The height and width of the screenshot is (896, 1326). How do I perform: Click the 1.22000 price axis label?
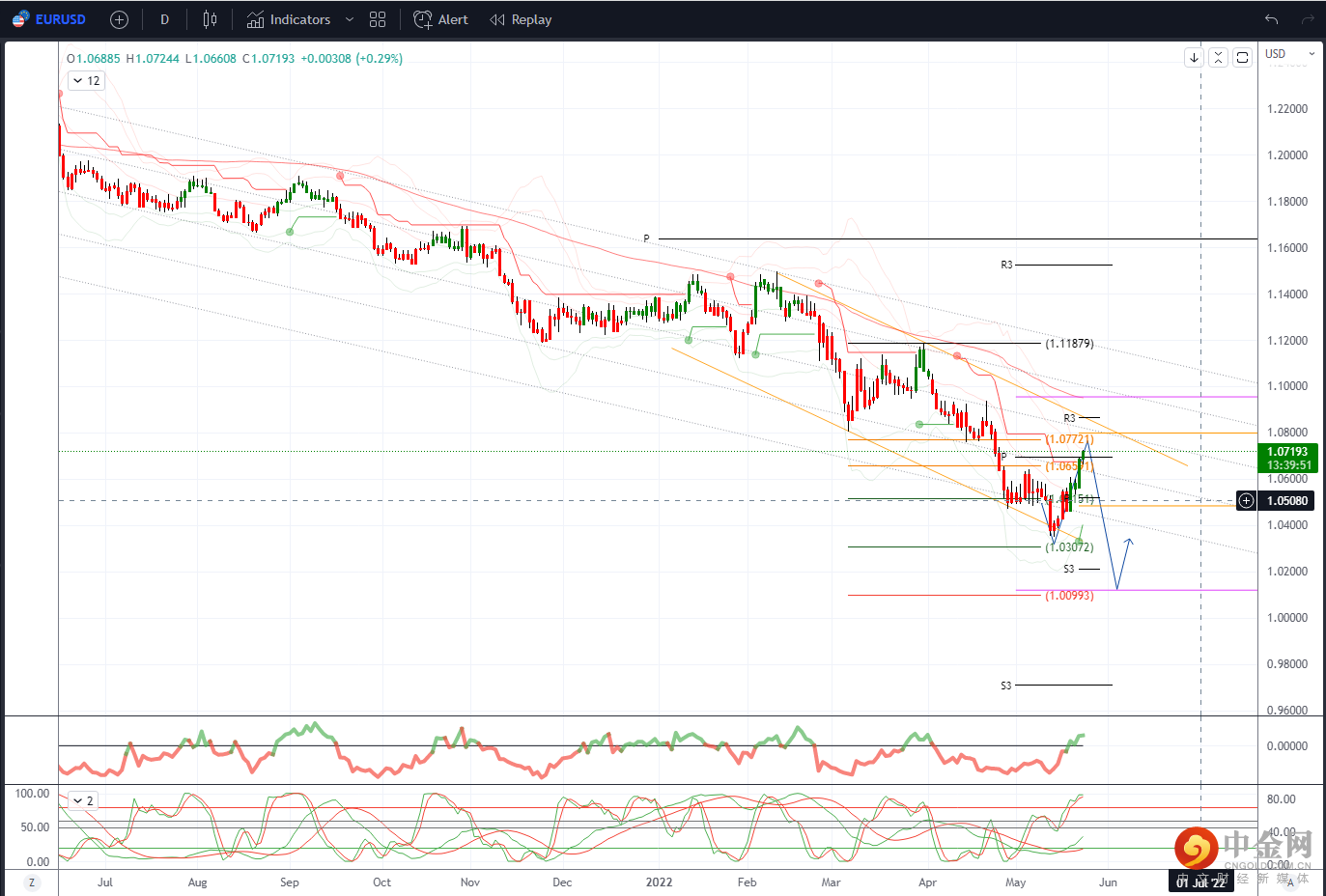click(x=1287, y=108)
